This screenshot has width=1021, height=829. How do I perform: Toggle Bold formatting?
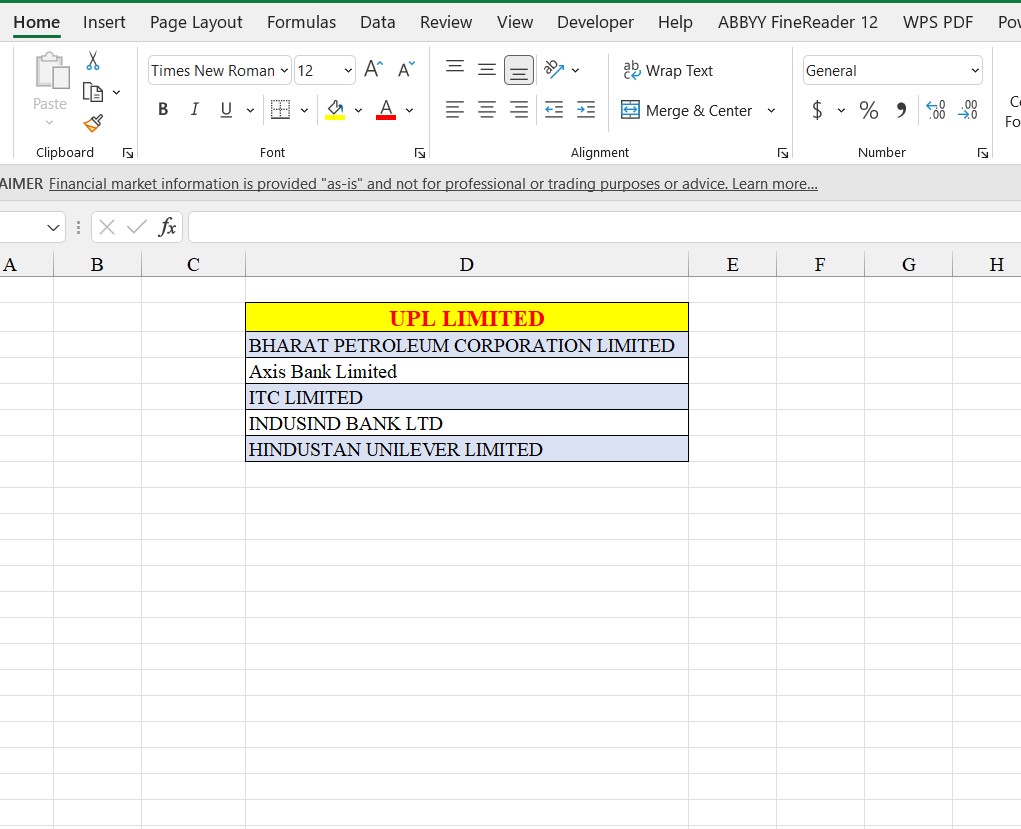pos(163,109)
